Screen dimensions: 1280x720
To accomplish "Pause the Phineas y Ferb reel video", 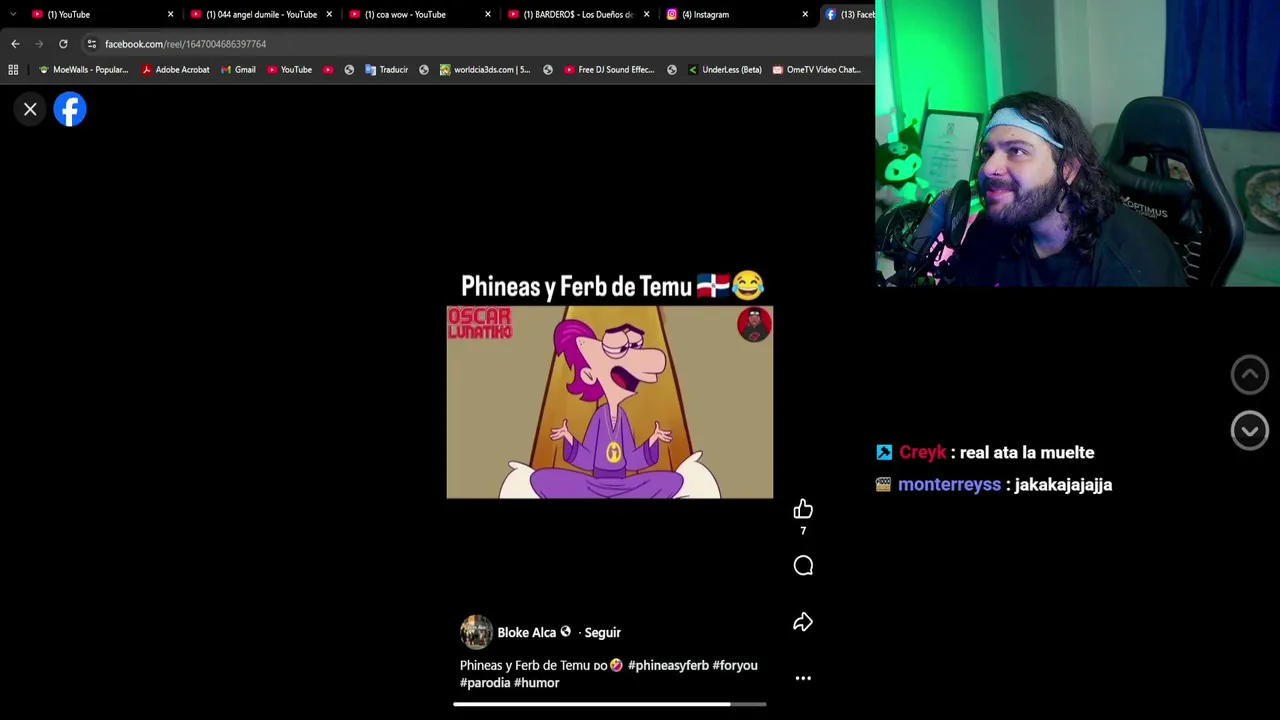I will [610, 402].
